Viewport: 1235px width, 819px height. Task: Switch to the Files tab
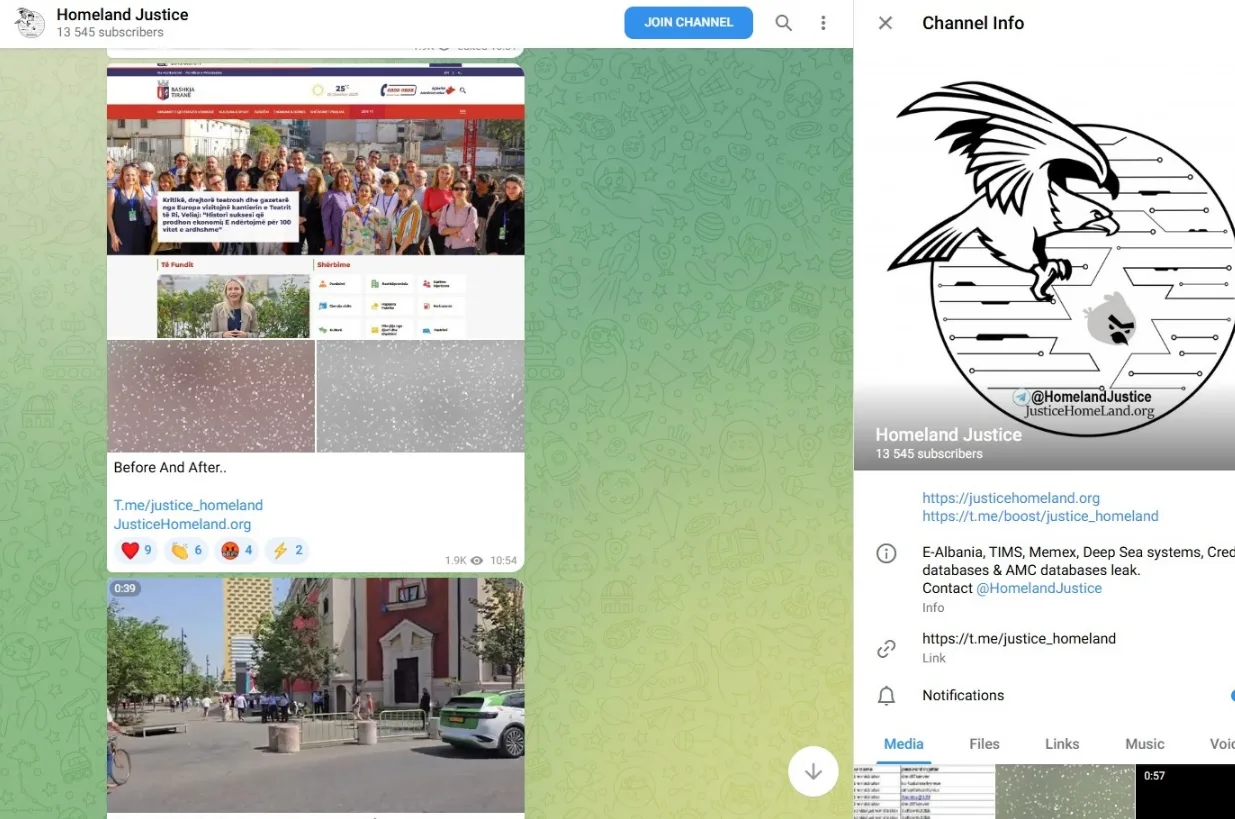pos(984,744)
